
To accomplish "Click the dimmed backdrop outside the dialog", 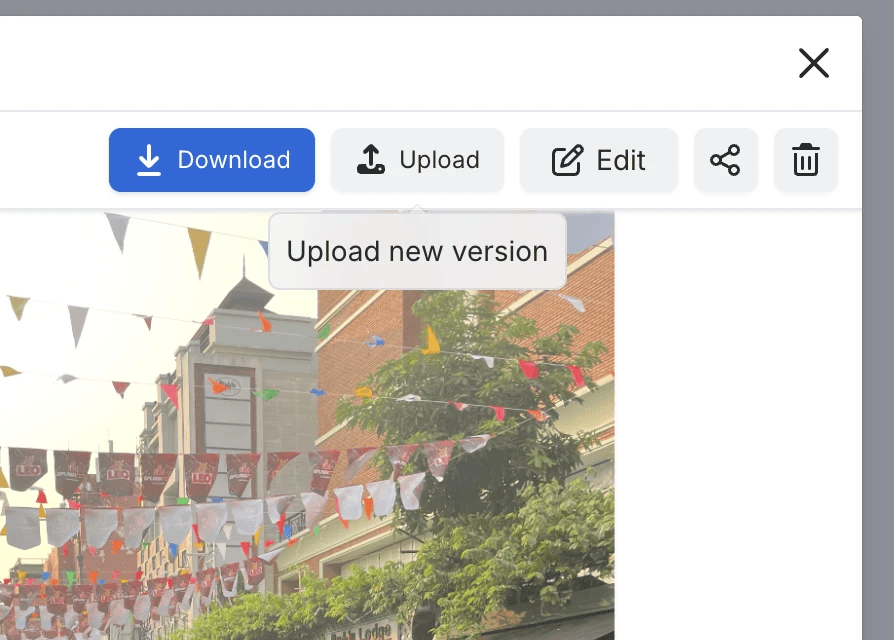I will tap(878, 300).
